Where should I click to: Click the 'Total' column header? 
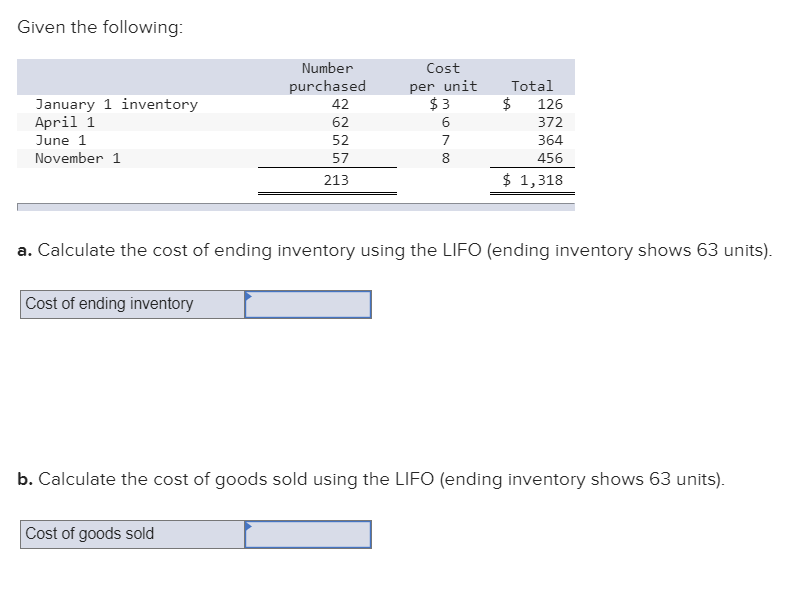click(x=532, y=86)
